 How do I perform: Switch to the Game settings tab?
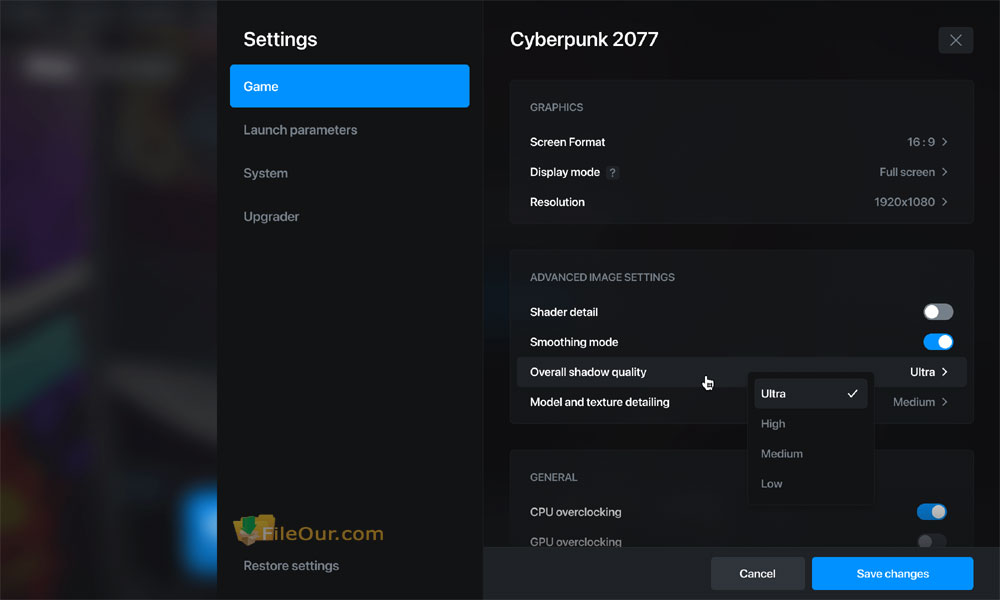(349, 86)
